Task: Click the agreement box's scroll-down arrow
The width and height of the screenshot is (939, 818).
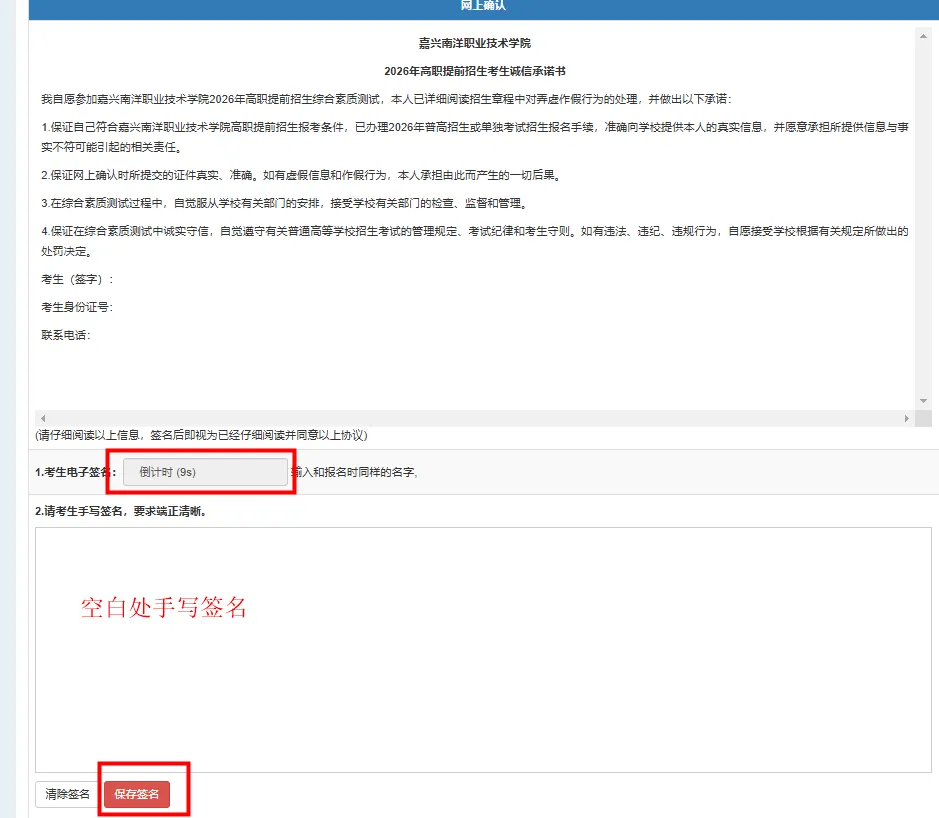Action: pyautogui.click(x=923, y=401)
